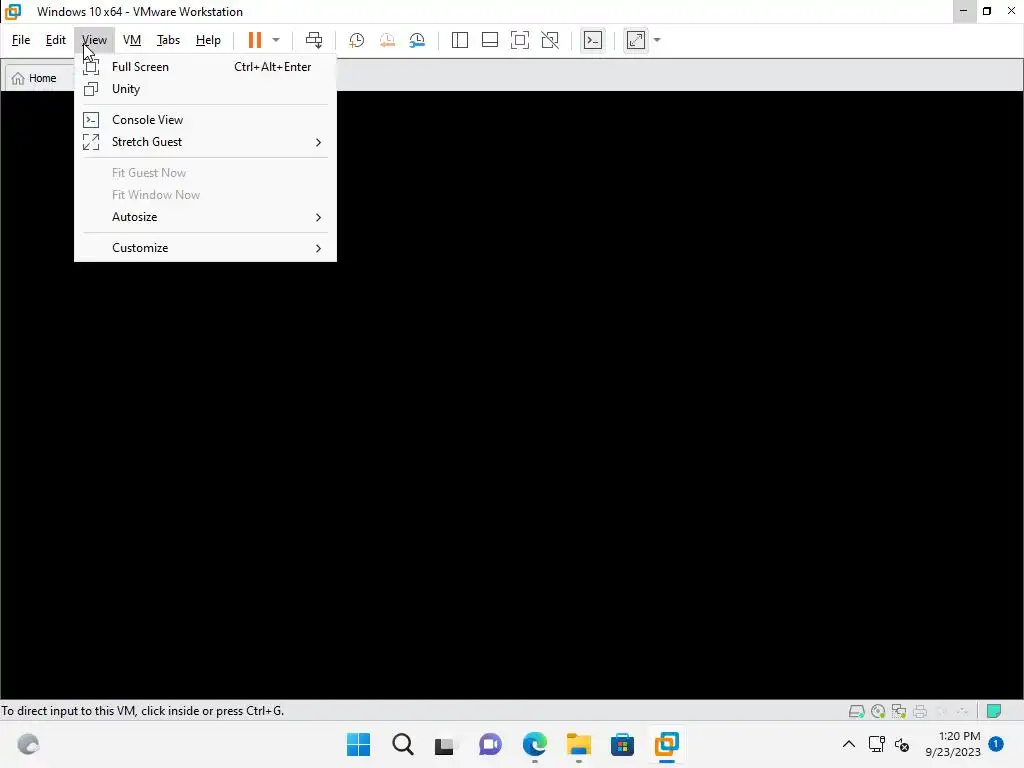The width and height of the screenshot is (1024, 768).
Task: Click the CD/DVD drive status icon
Action: coord(878,711)
